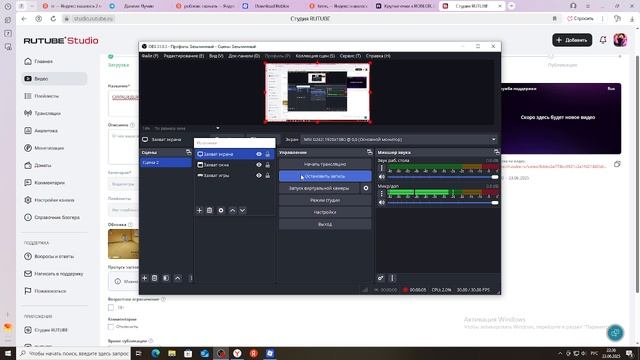This screenshot has width=640, height=360.
Task: Adjust desktop audio volume slider
Action: point(442,177)
